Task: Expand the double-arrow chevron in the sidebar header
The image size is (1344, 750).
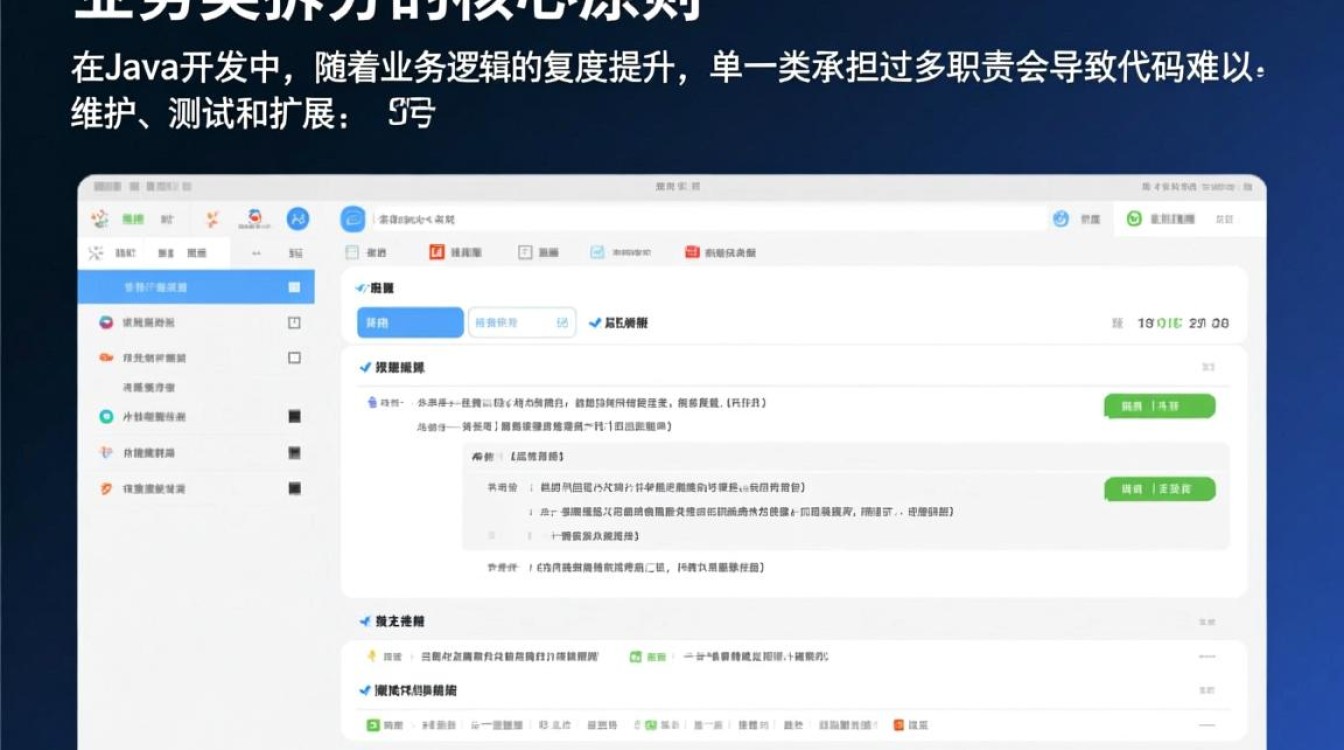Action: (256, 253)
